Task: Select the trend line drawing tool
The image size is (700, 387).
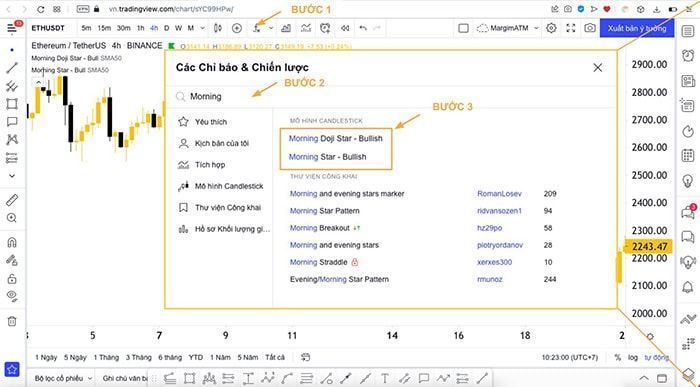Action: click(12, 68)
